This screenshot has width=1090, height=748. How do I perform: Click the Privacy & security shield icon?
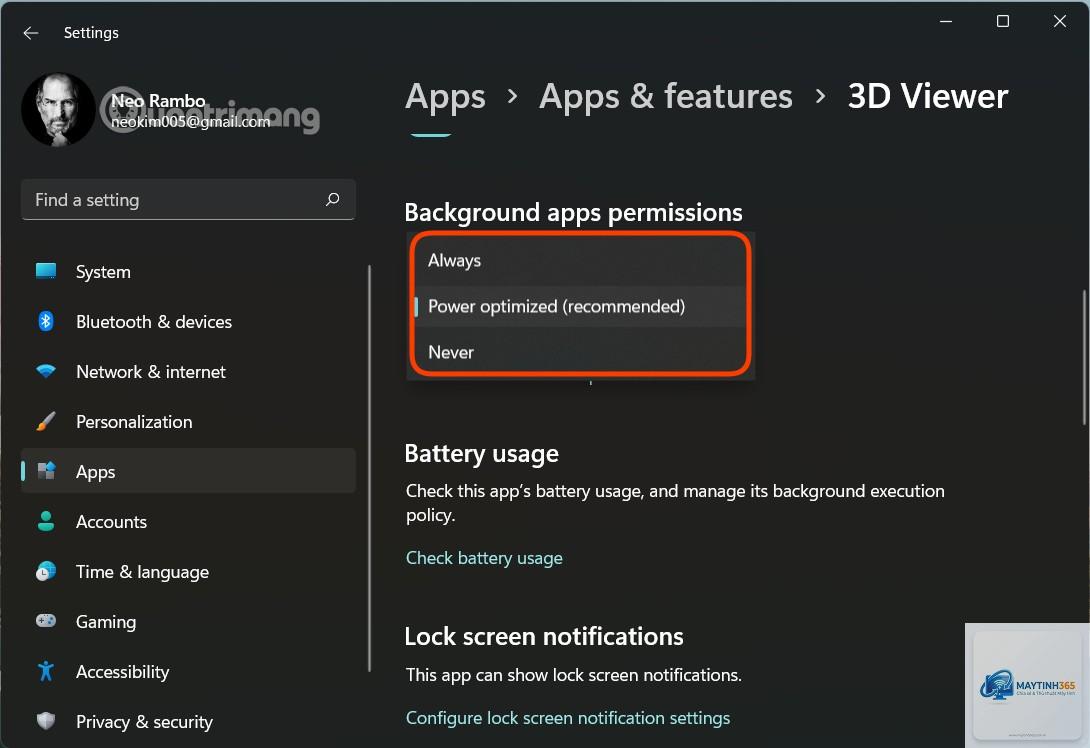(46, 721)
